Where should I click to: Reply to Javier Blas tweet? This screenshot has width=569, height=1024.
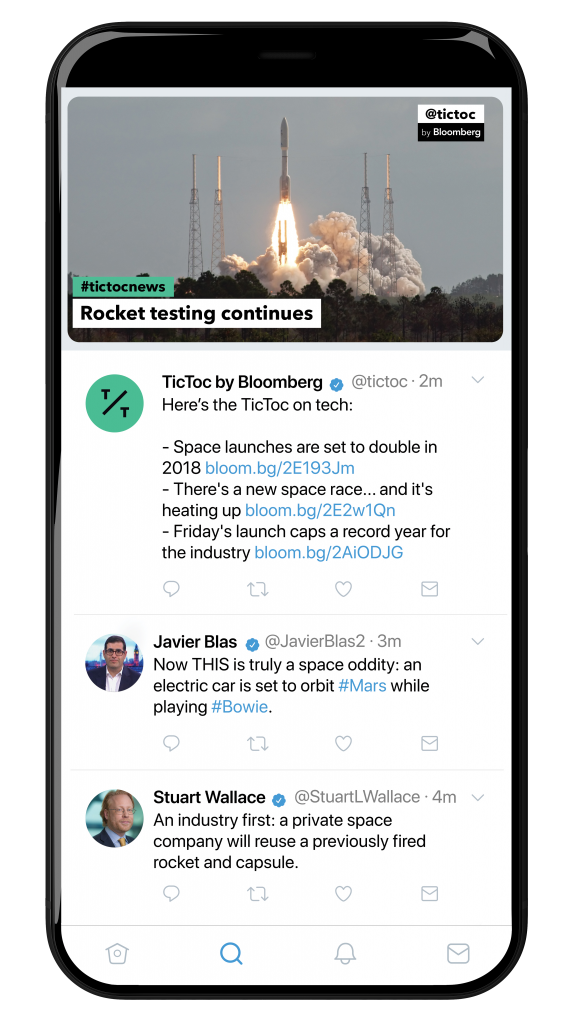171,743
